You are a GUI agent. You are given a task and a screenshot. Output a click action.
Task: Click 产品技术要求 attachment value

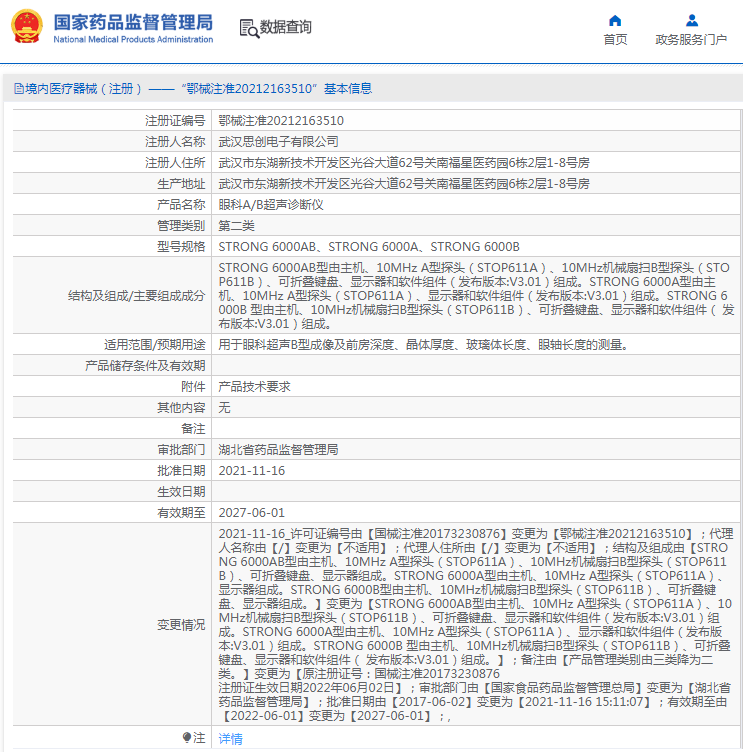click(x=254, y=387)
